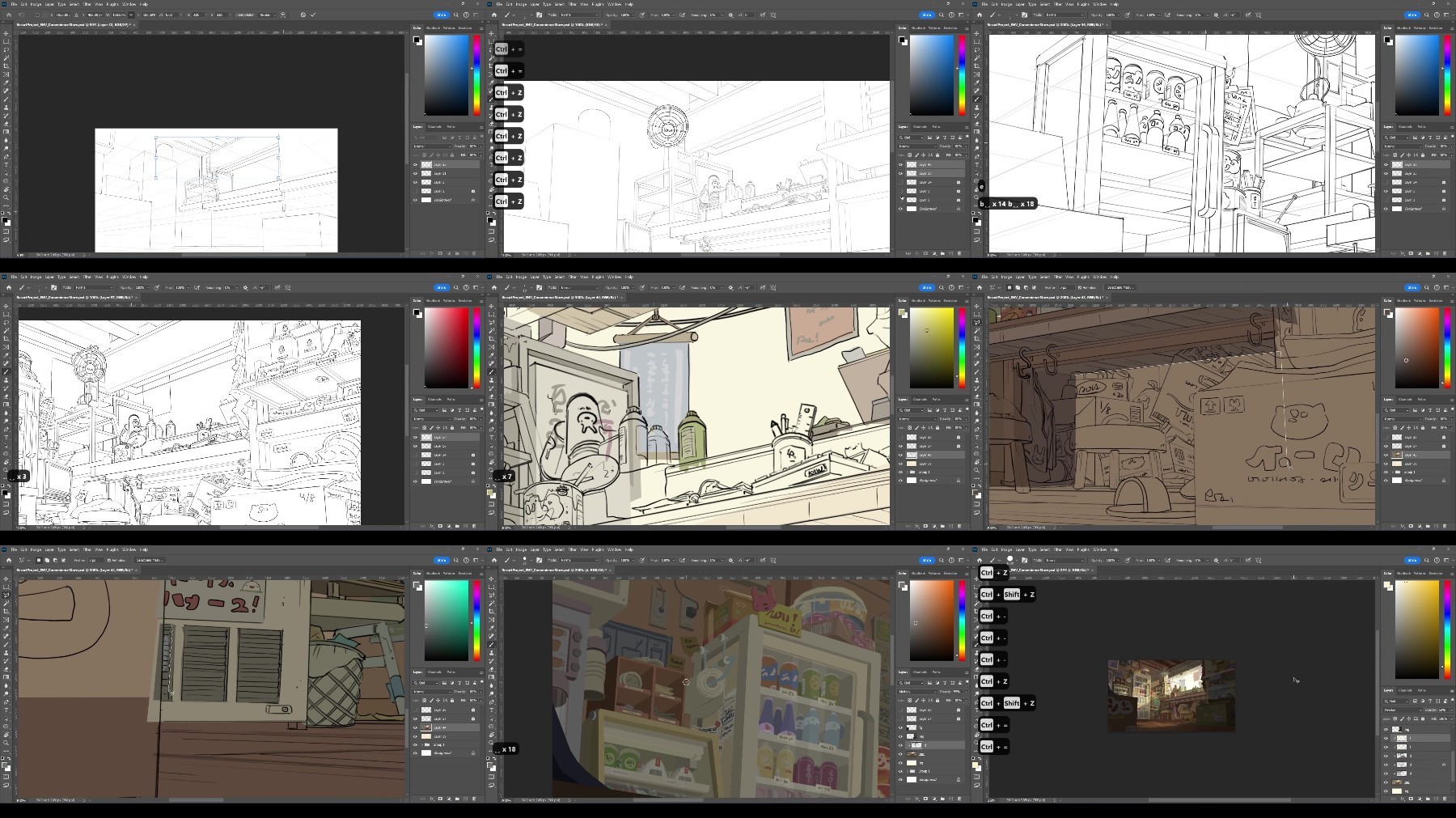Click the Share button in the bottom-center window
Image resolution: width=1456 pixels, height=818 pixels.
click(x=927, y=560)
